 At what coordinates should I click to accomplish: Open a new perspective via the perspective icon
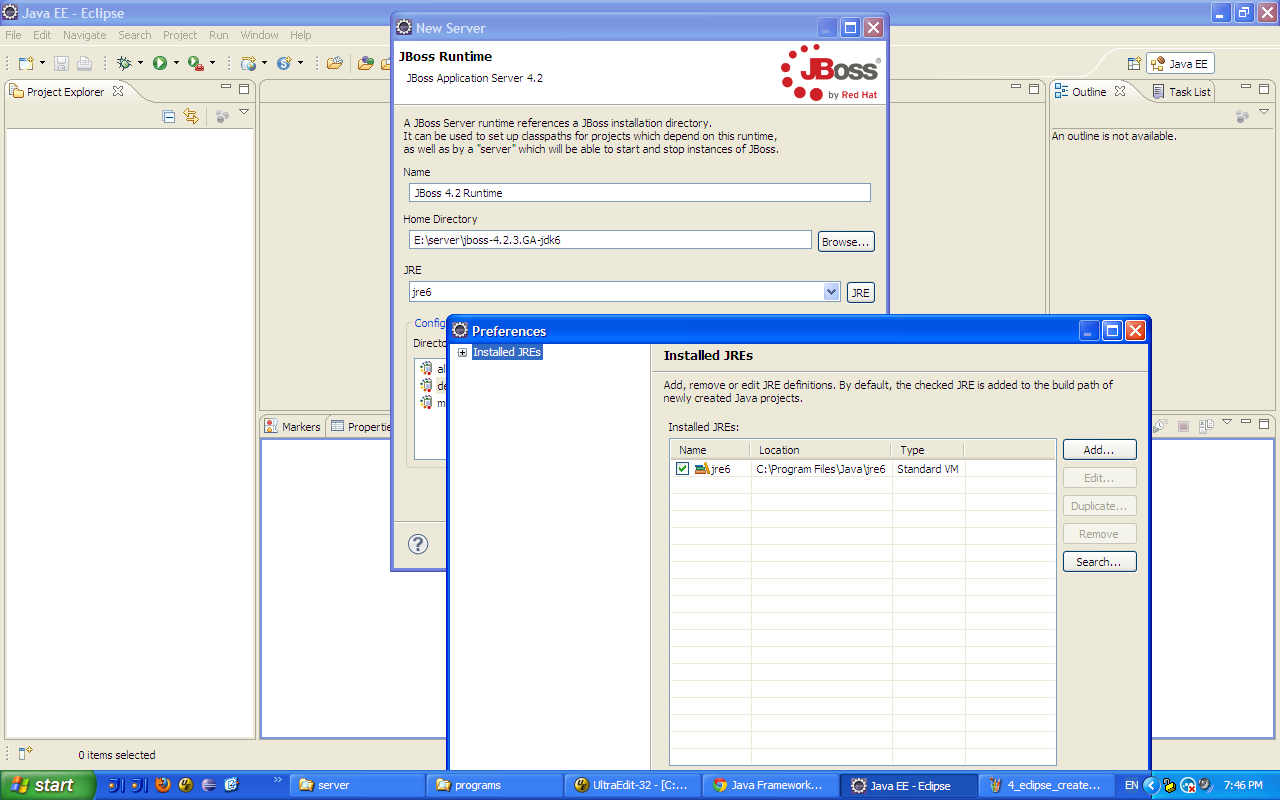tap(1134, 62)
